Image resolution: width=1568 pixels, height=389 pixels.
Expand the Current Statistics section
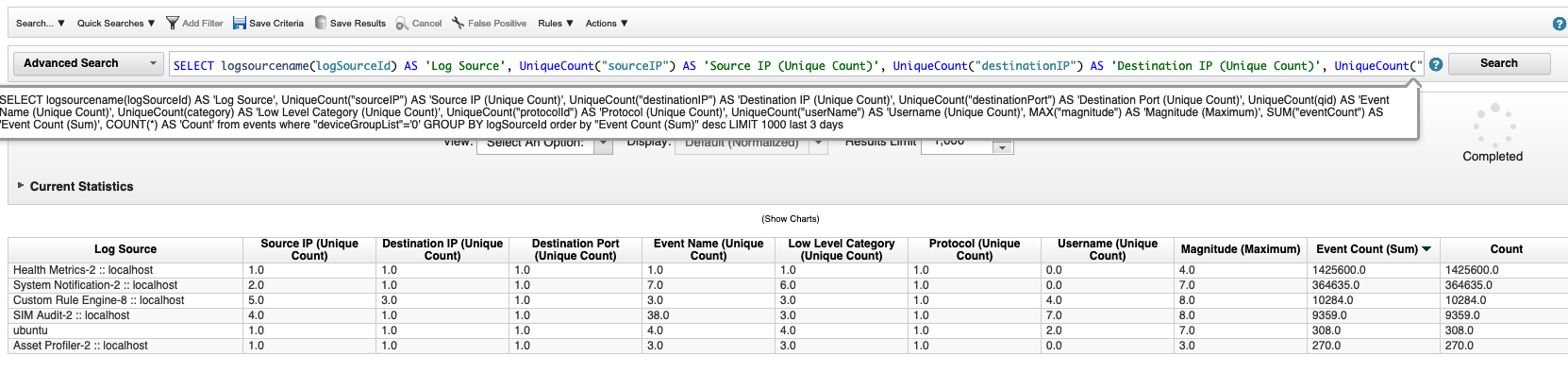tap(21, 186)
